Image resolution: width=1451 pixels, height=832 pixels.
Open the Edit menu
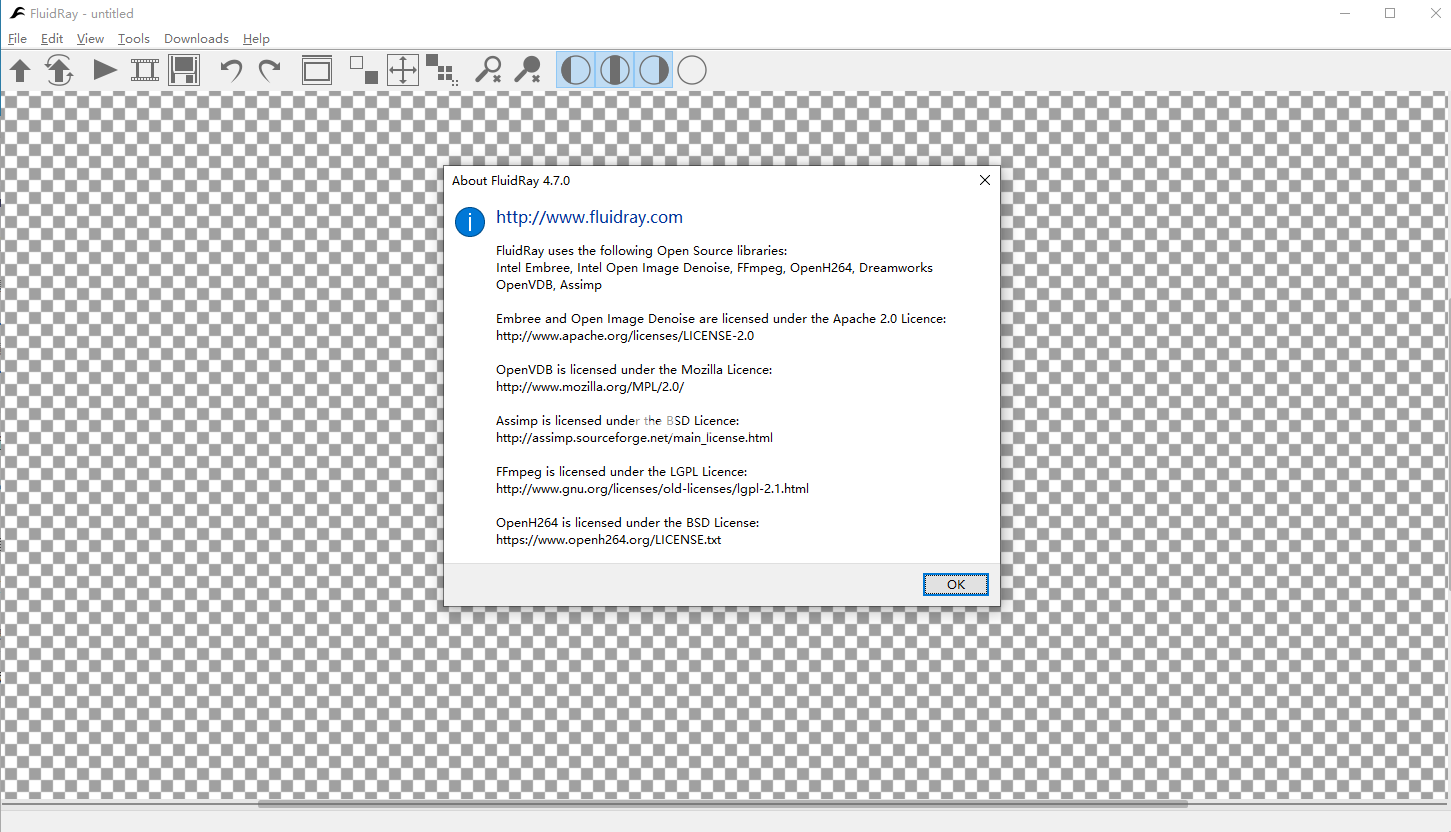tap(52, 39)
